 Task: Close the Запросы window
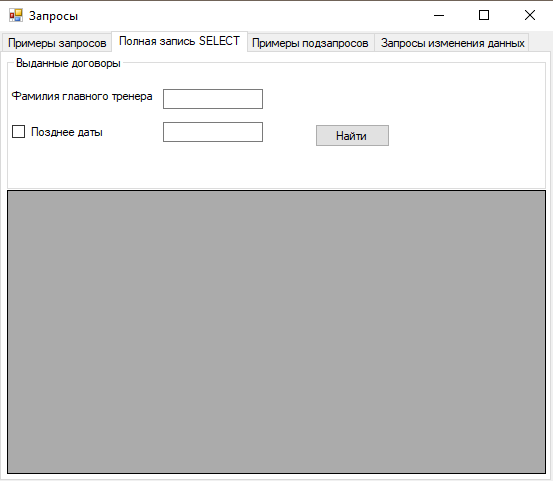pos(530,16)
